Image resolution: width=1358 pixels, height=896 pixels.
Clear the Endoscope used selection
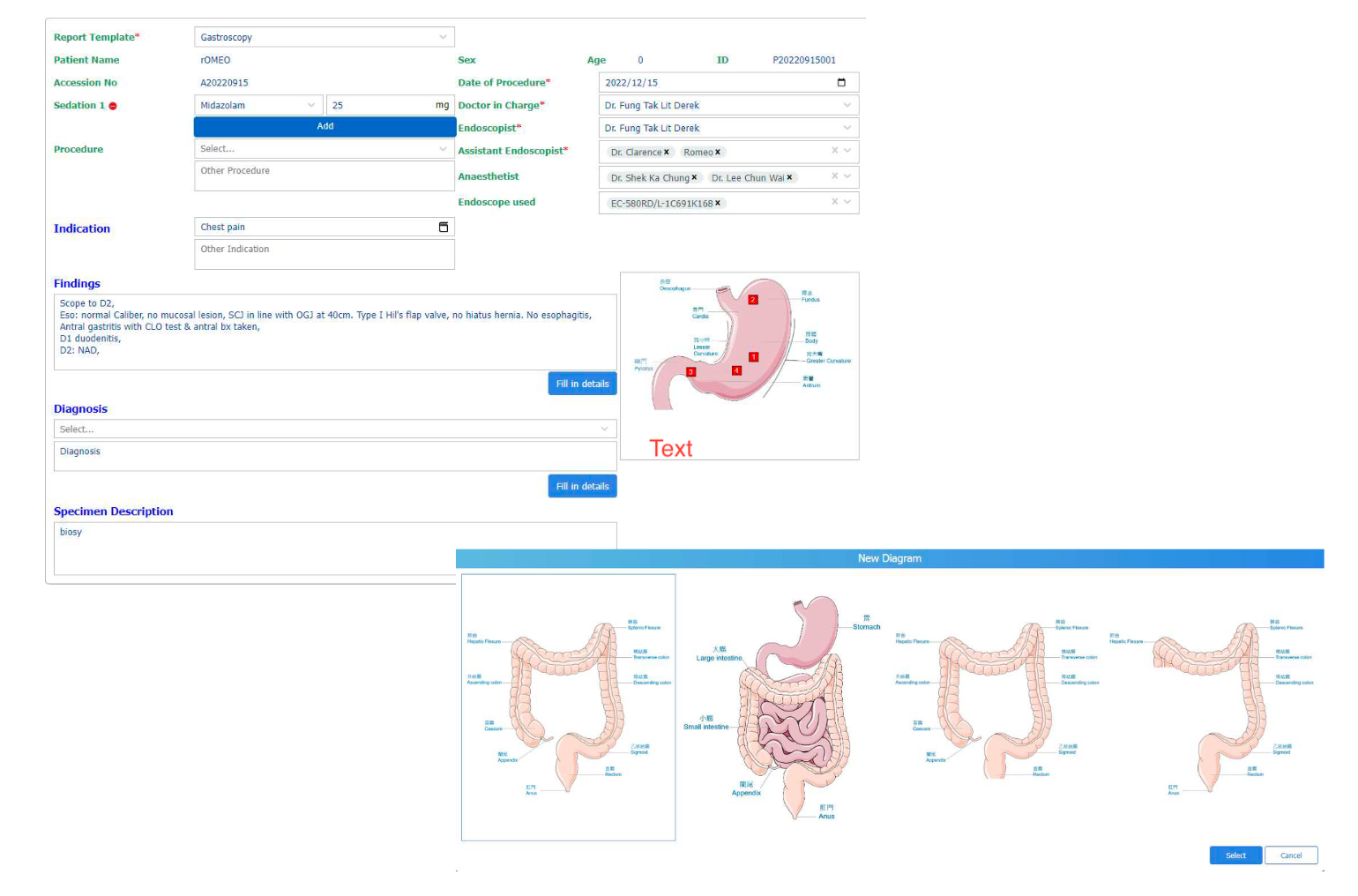pos(834,202)
